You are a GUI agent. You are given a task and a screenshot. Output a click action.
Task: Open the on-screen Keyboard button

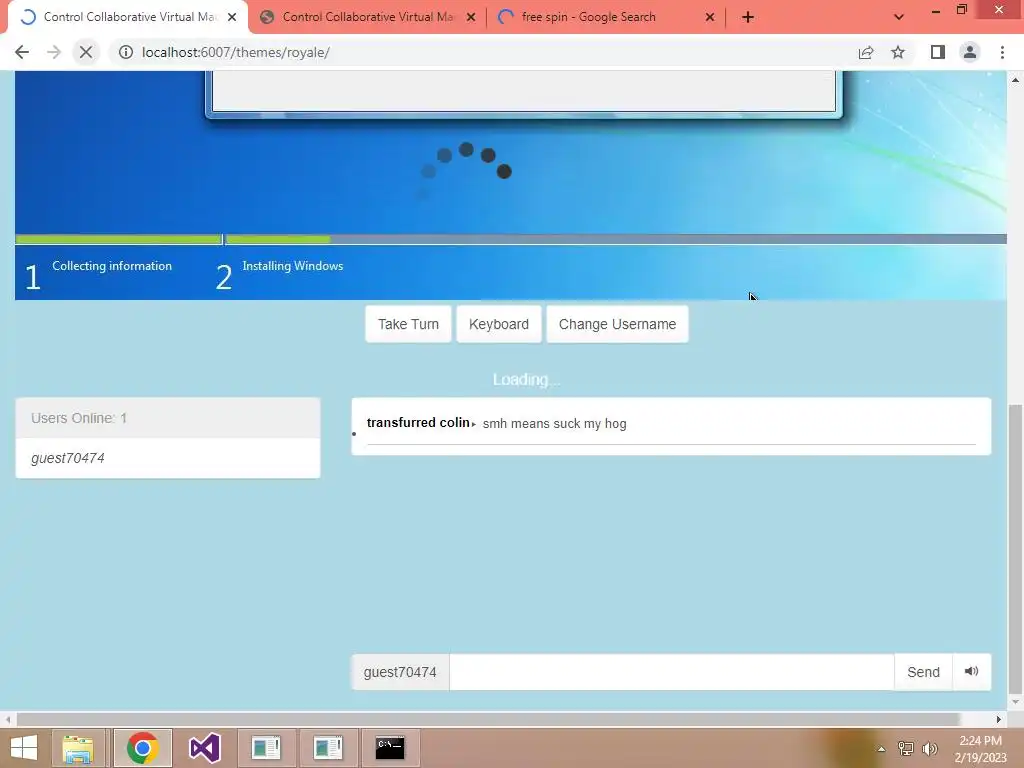coord(499,324)
